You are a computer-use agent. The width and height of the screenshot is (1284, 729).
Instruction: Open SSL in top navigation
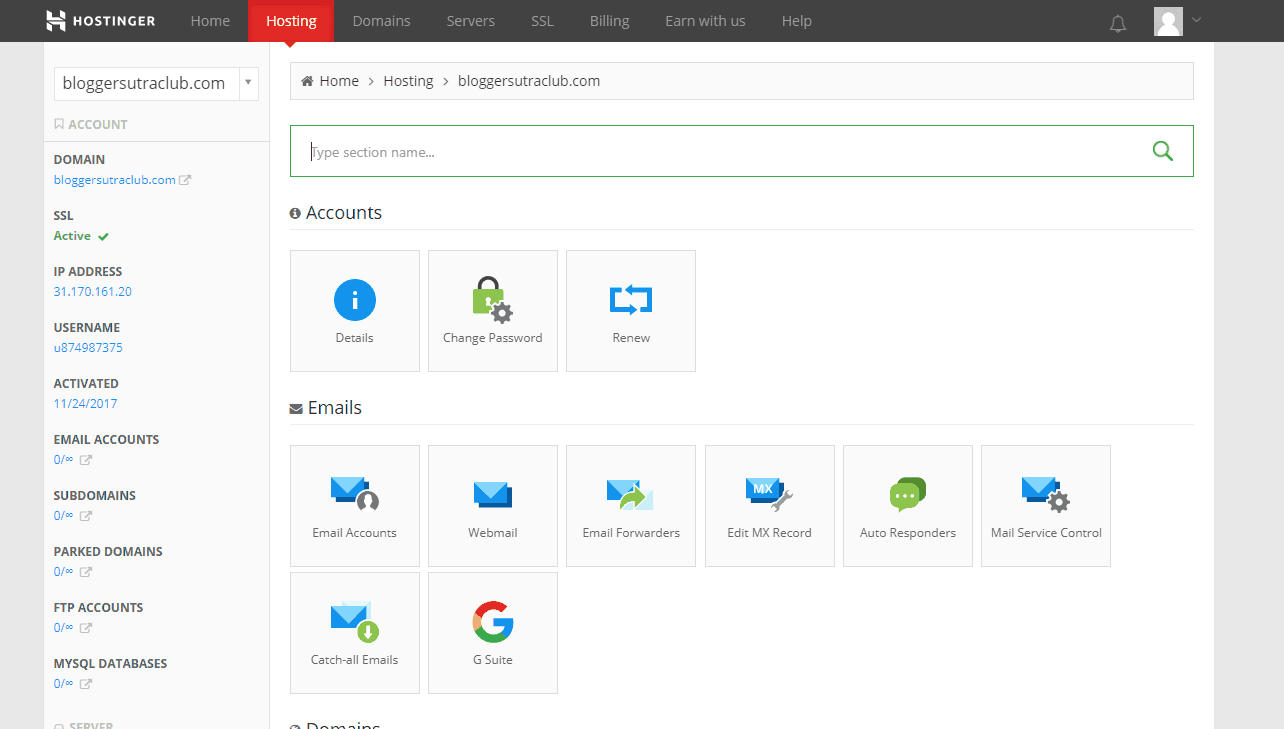[x=542, y=21]
